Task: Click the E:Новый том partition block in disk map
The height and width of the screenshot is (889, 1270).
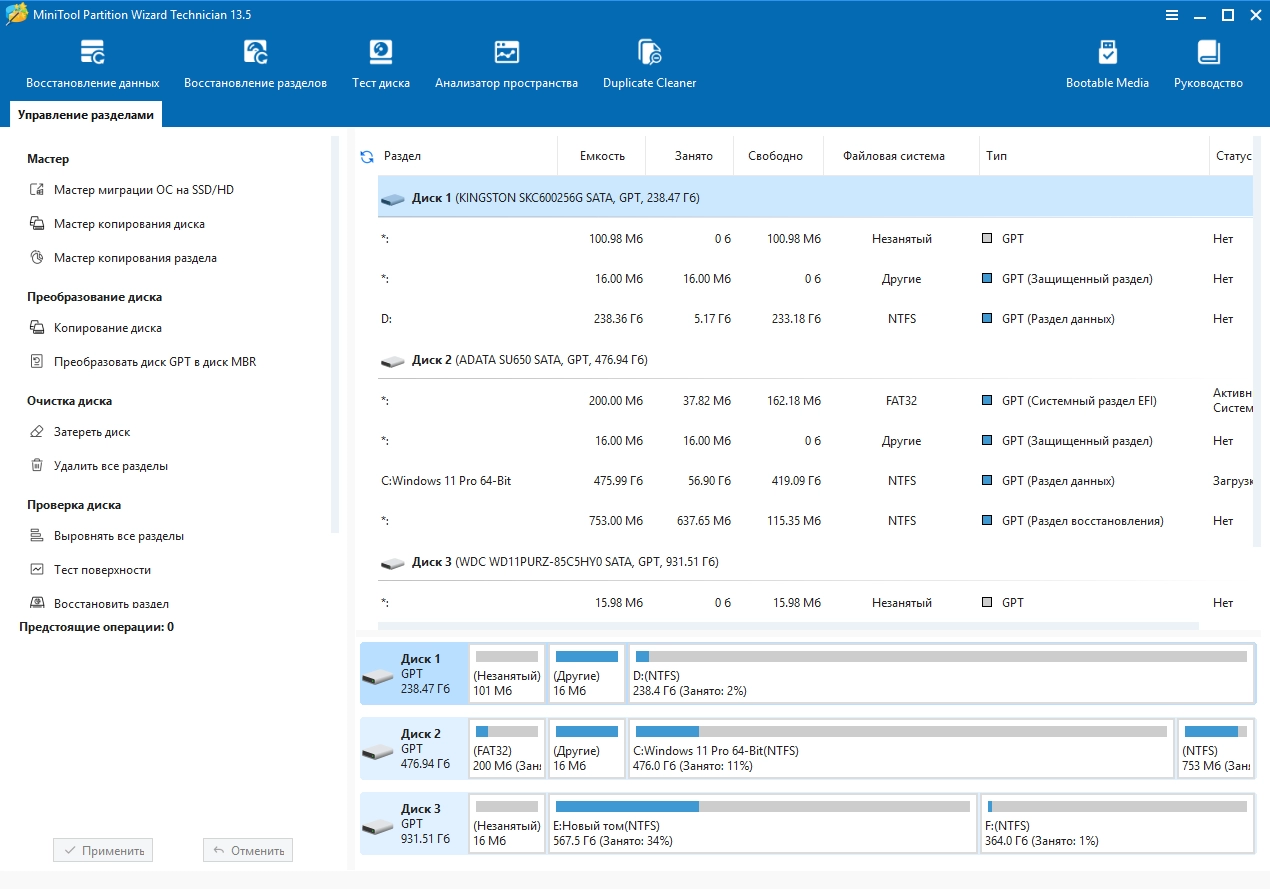Action: (x=762, y=824)
